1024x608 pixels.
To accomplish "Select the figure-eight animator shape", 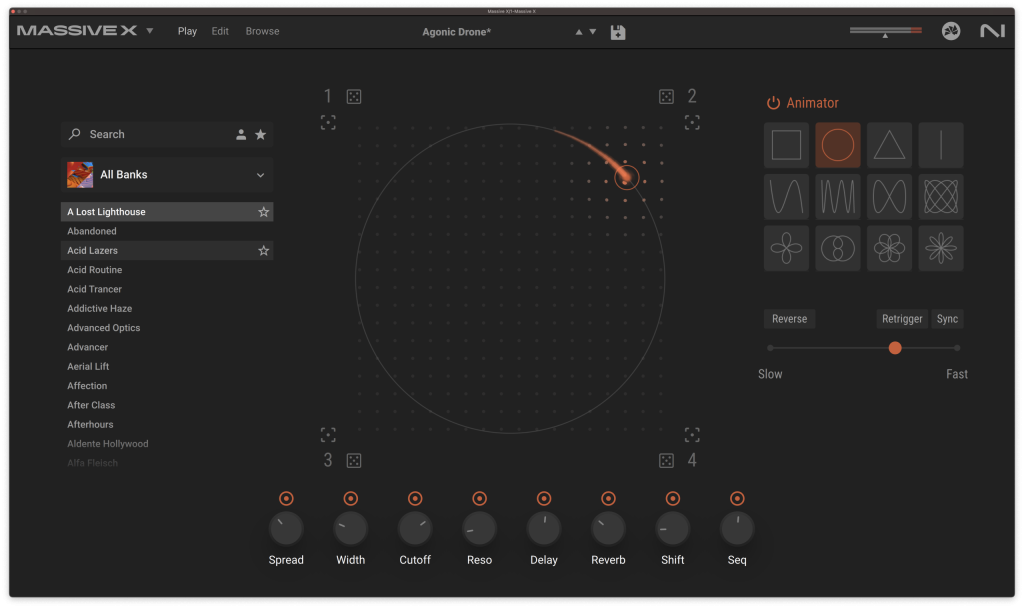I will [x=889, y=196].
